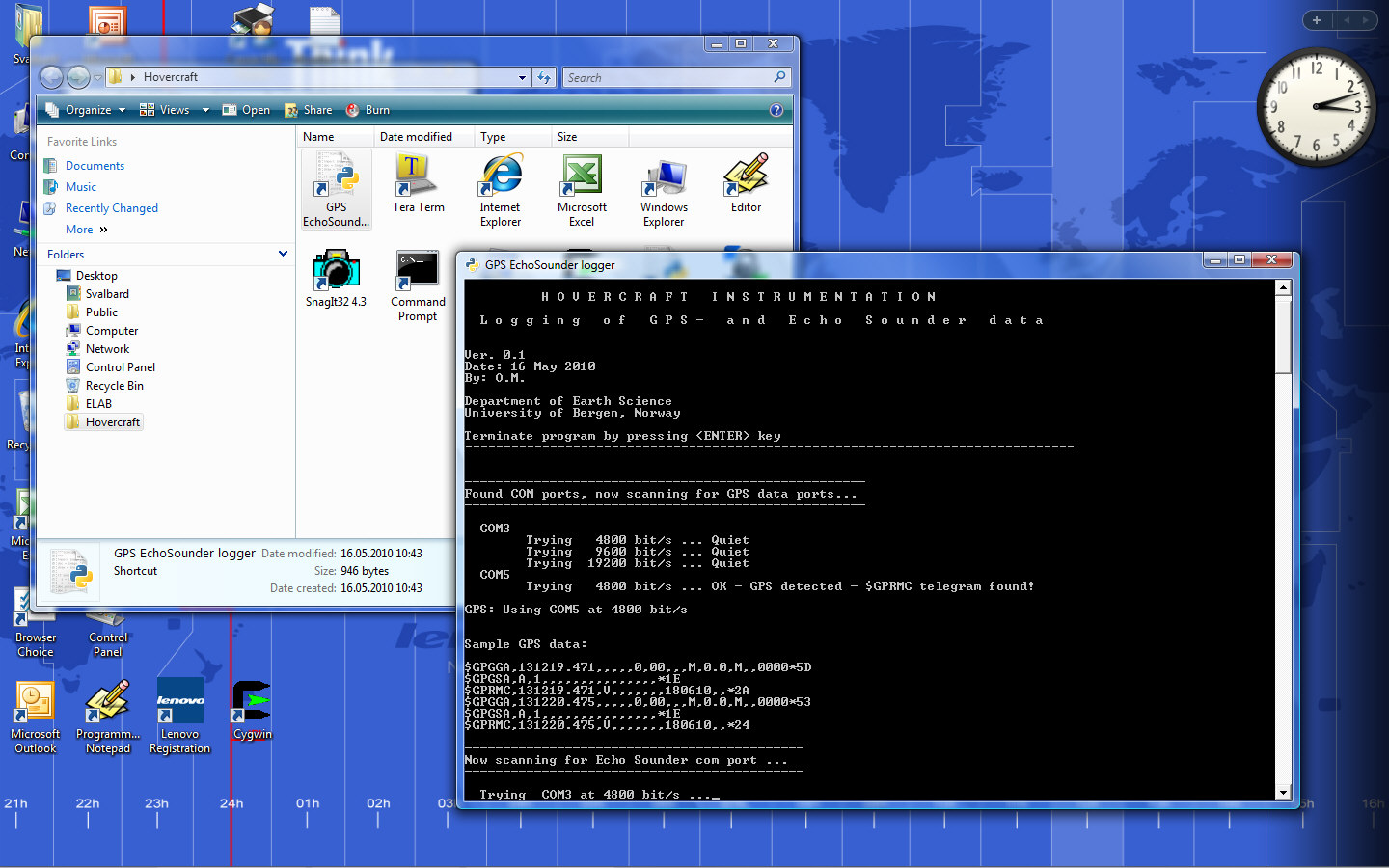Click the Share toolbar button

coord(309,110)
